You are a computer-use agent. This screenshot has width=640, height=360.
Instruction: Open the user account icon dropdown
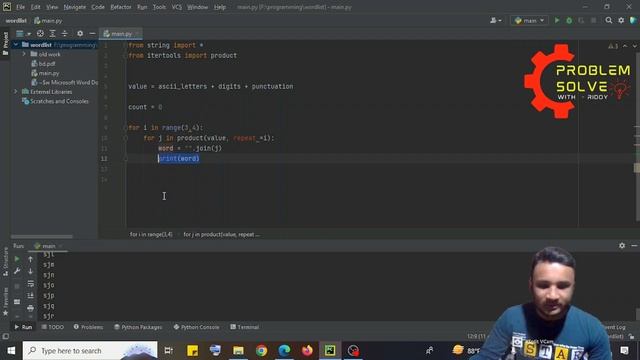point(496,20)
